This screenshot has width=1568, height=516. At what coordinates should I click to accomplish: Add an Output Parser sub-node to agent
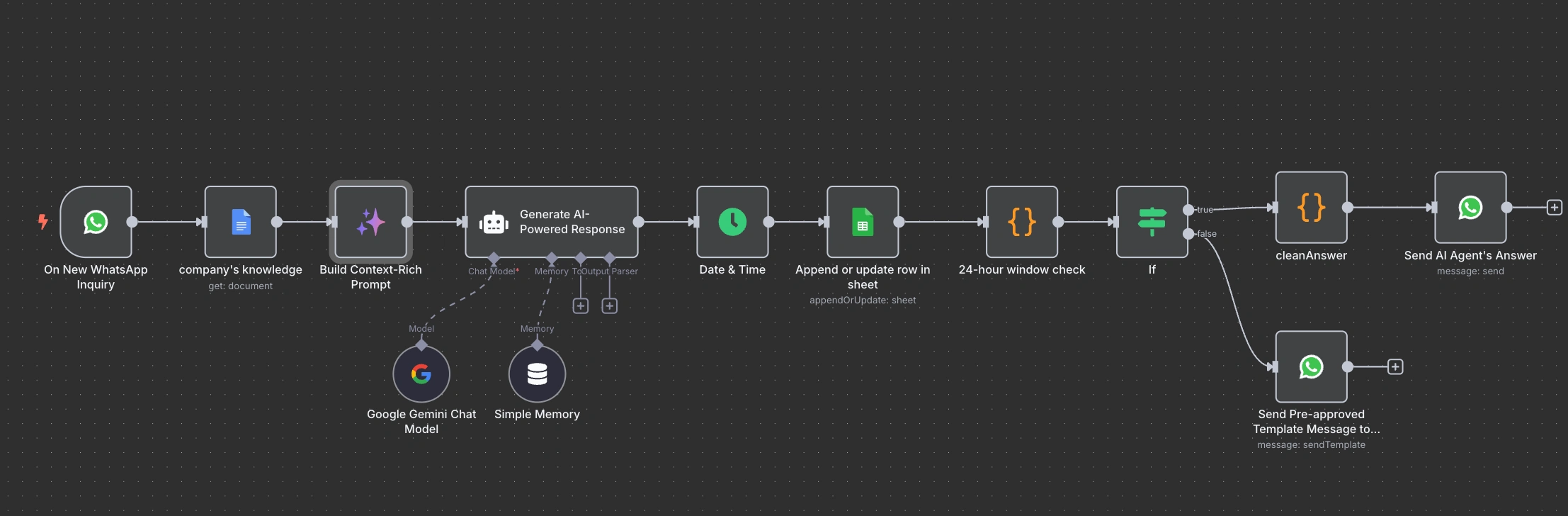[x=610, y=305]
